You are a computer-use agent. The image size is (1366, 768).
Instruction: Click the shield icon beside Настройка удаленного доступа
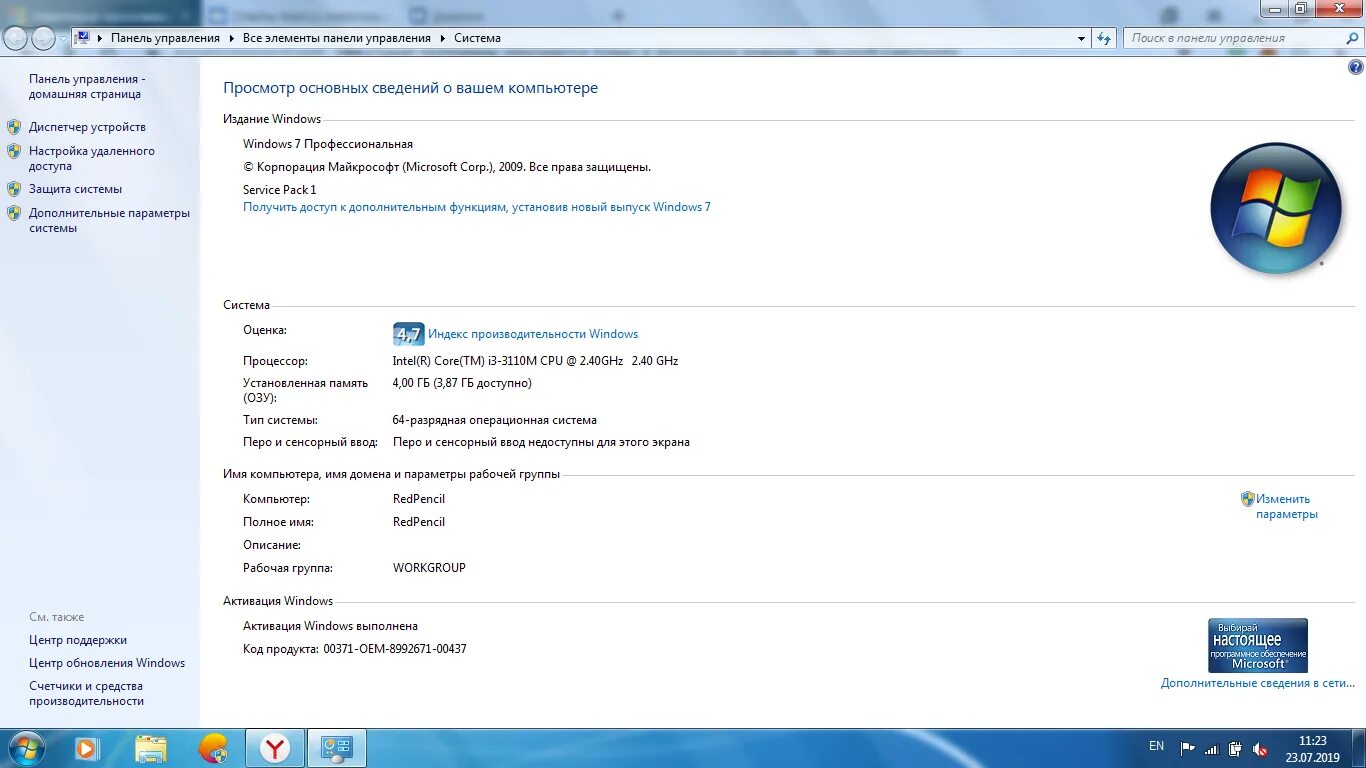14,151
